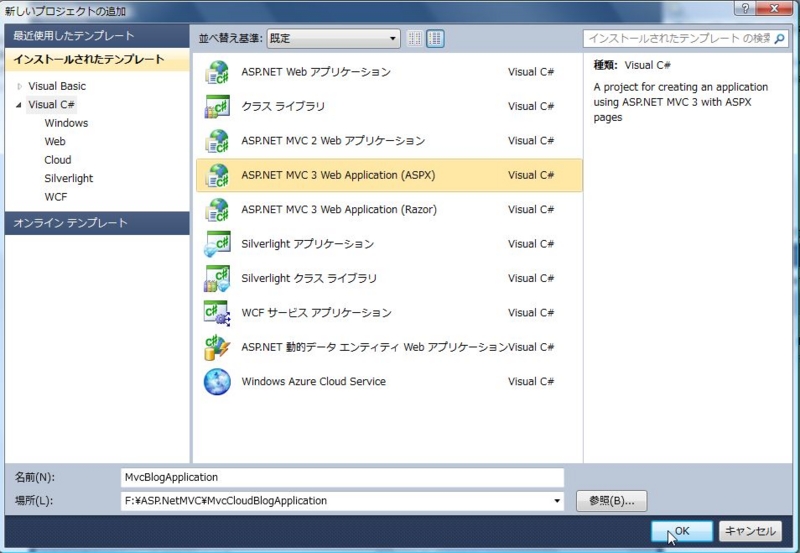Click the 参照(B)... browse button
This screenshot has width=800, height=553.
pyautogui.click(x=611, y=501)
